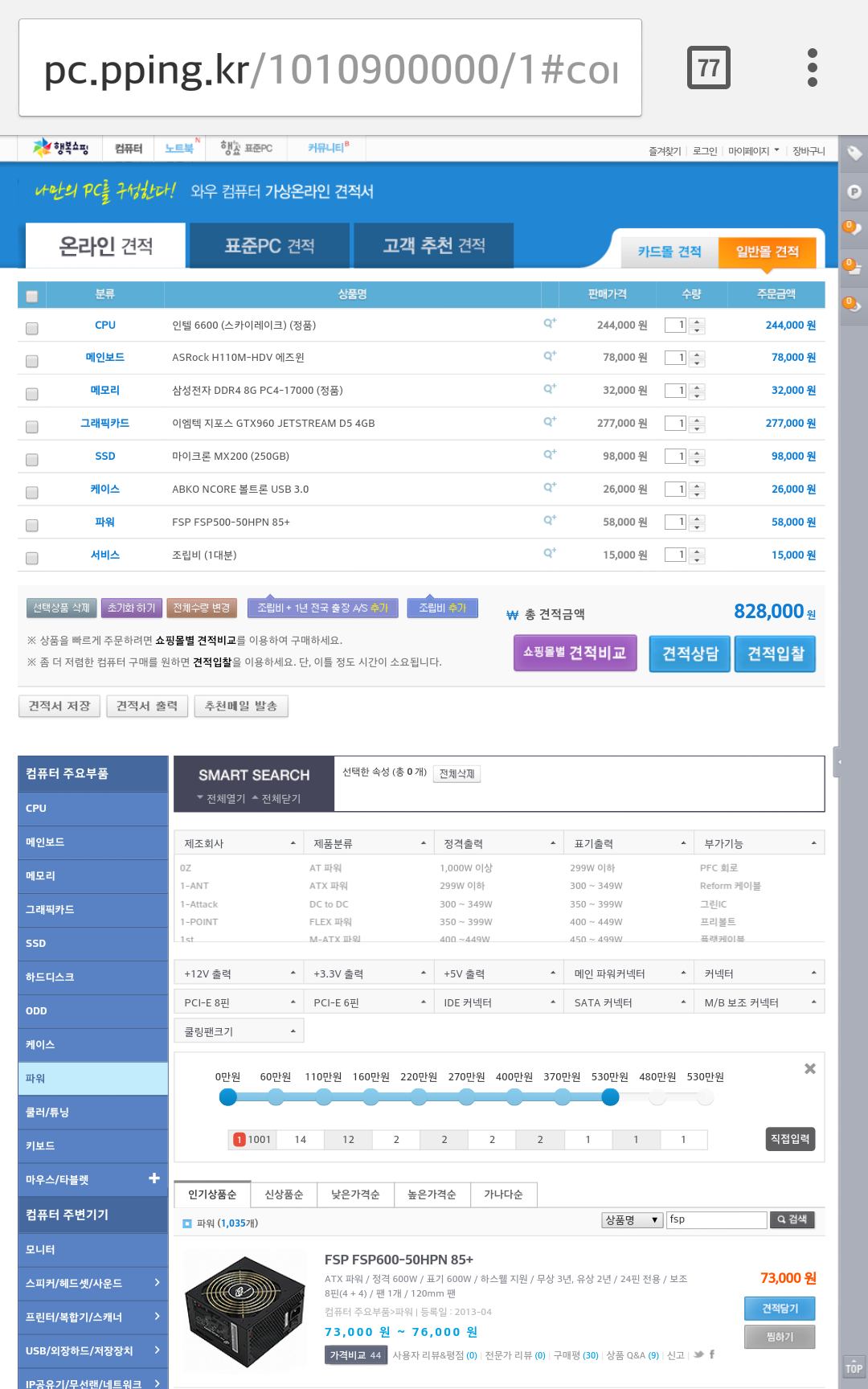Click plus icon beside 마우스/타블렛
Viewport: 868px width, 1389px height.
154,1178
